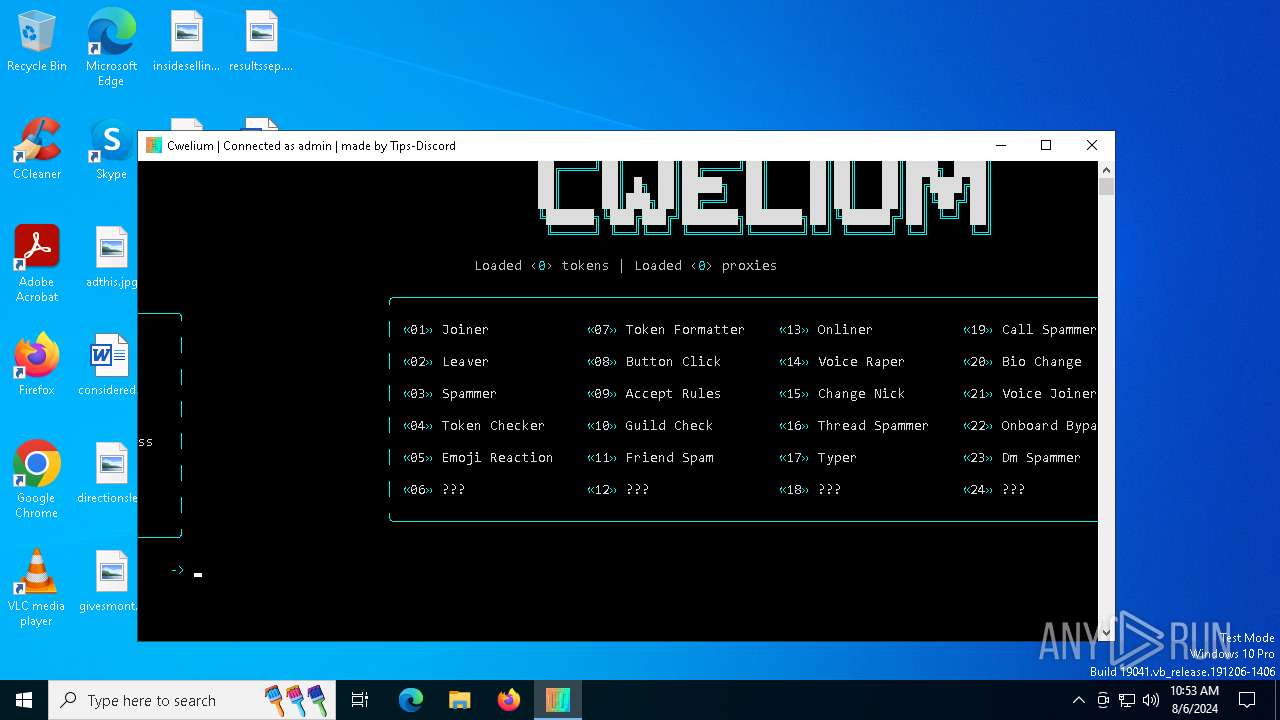Click the "15 Change Nick" text
This screenshot has height=720, width=1280.
[842, 394]
